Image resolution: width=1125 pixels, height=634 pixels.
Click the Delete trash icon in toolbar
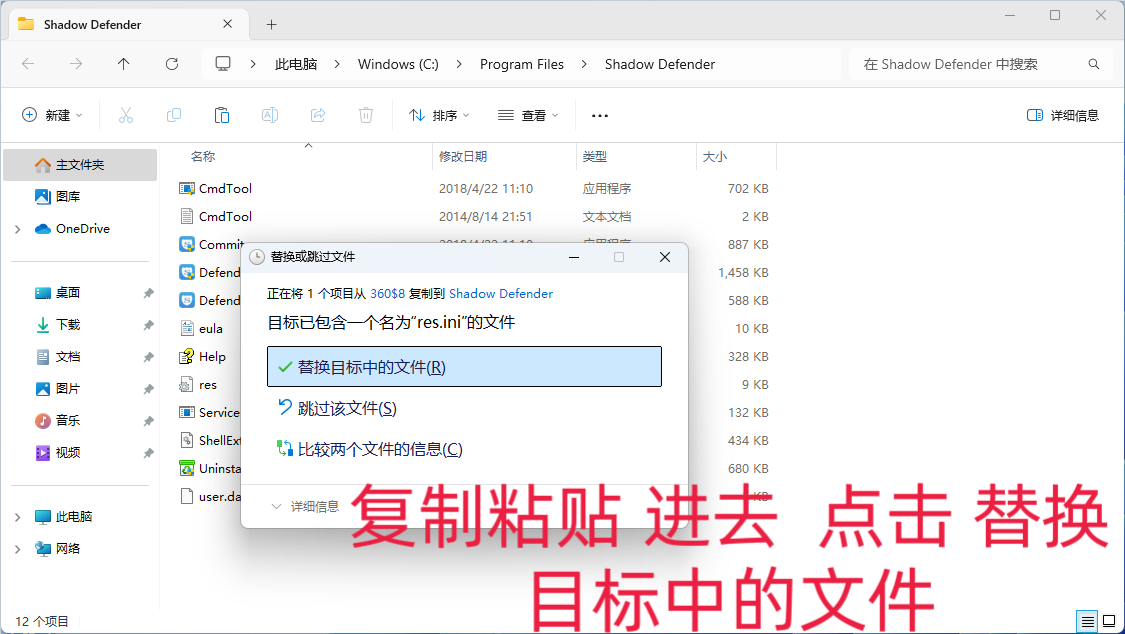[x=366, y=115]
